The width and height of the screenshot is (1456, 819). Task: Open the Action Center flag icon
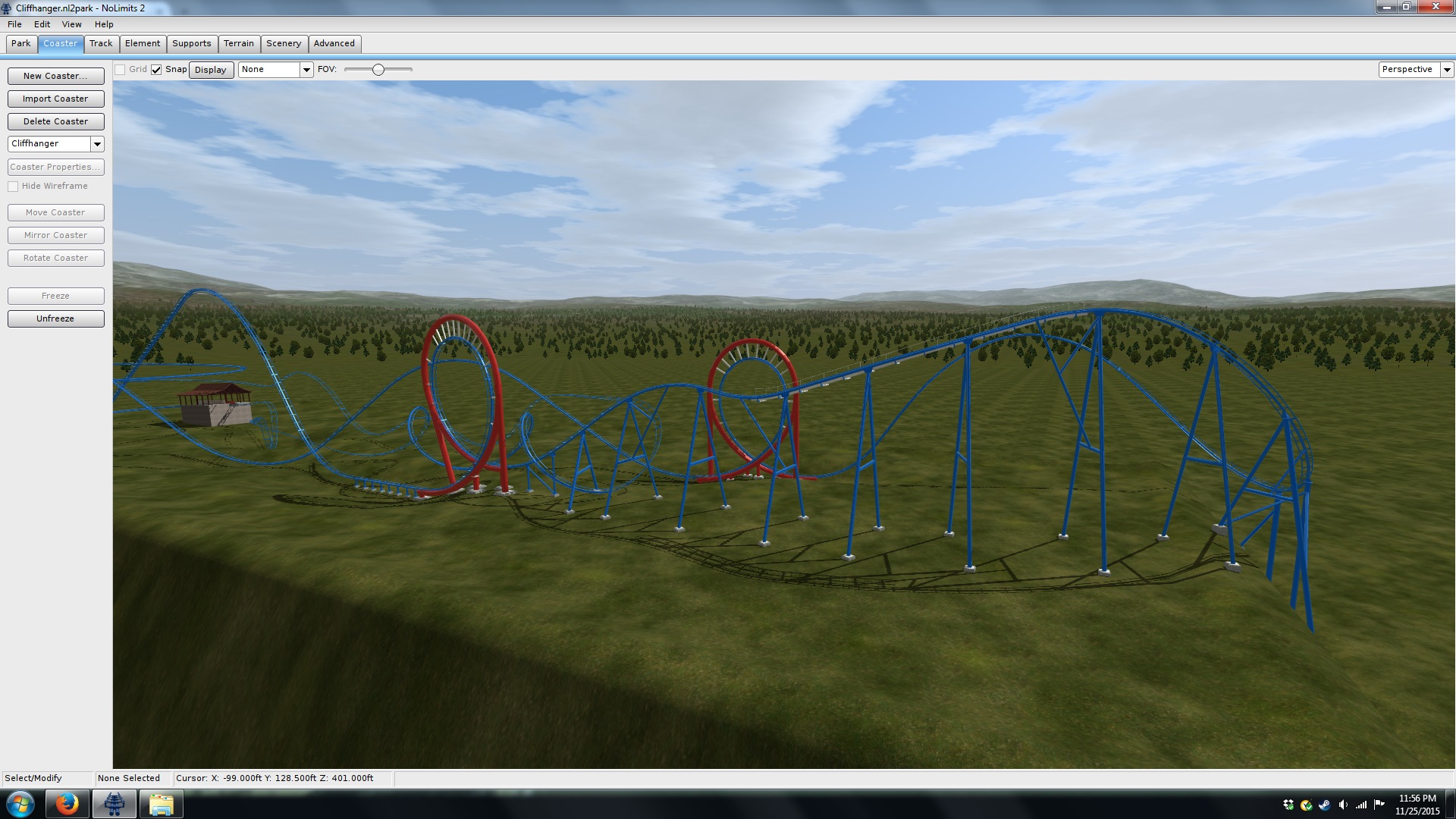click(x=1379, y=805)
